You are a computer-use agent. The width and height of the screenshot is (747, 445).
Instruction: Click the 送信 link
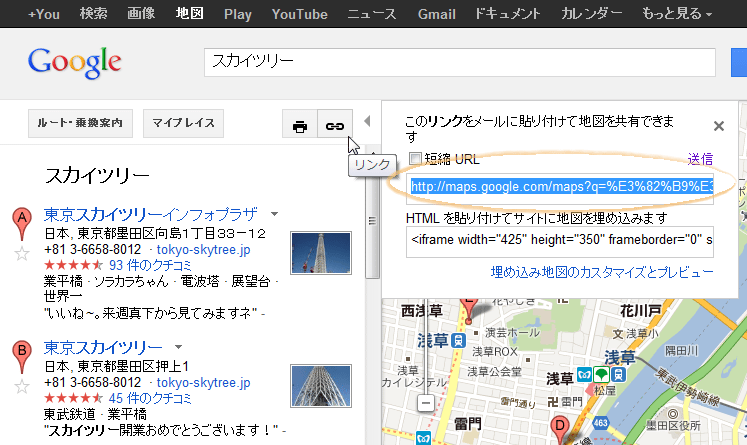click(700, 159)
